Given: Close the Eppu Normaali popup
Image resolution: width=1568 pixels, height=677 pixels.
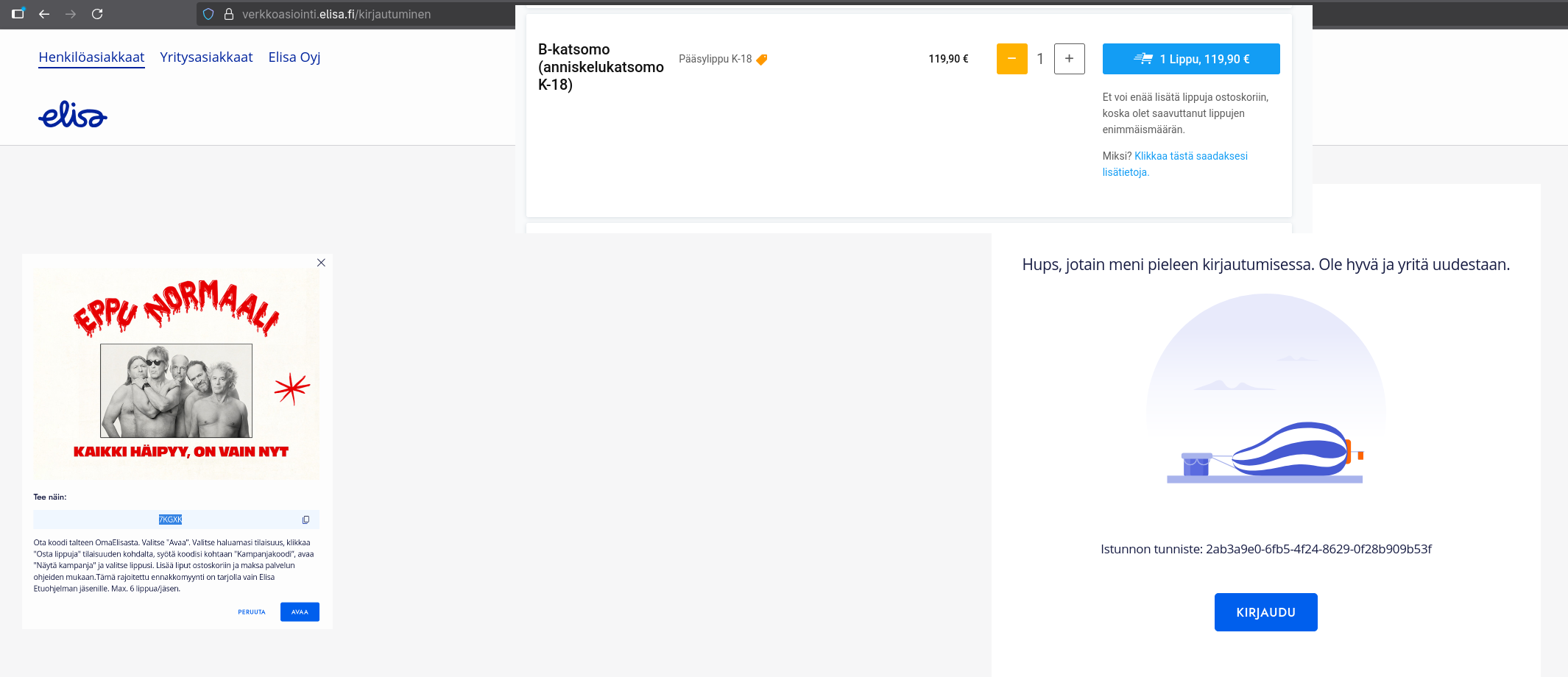Looking at the screenshot, I should 321,263.
